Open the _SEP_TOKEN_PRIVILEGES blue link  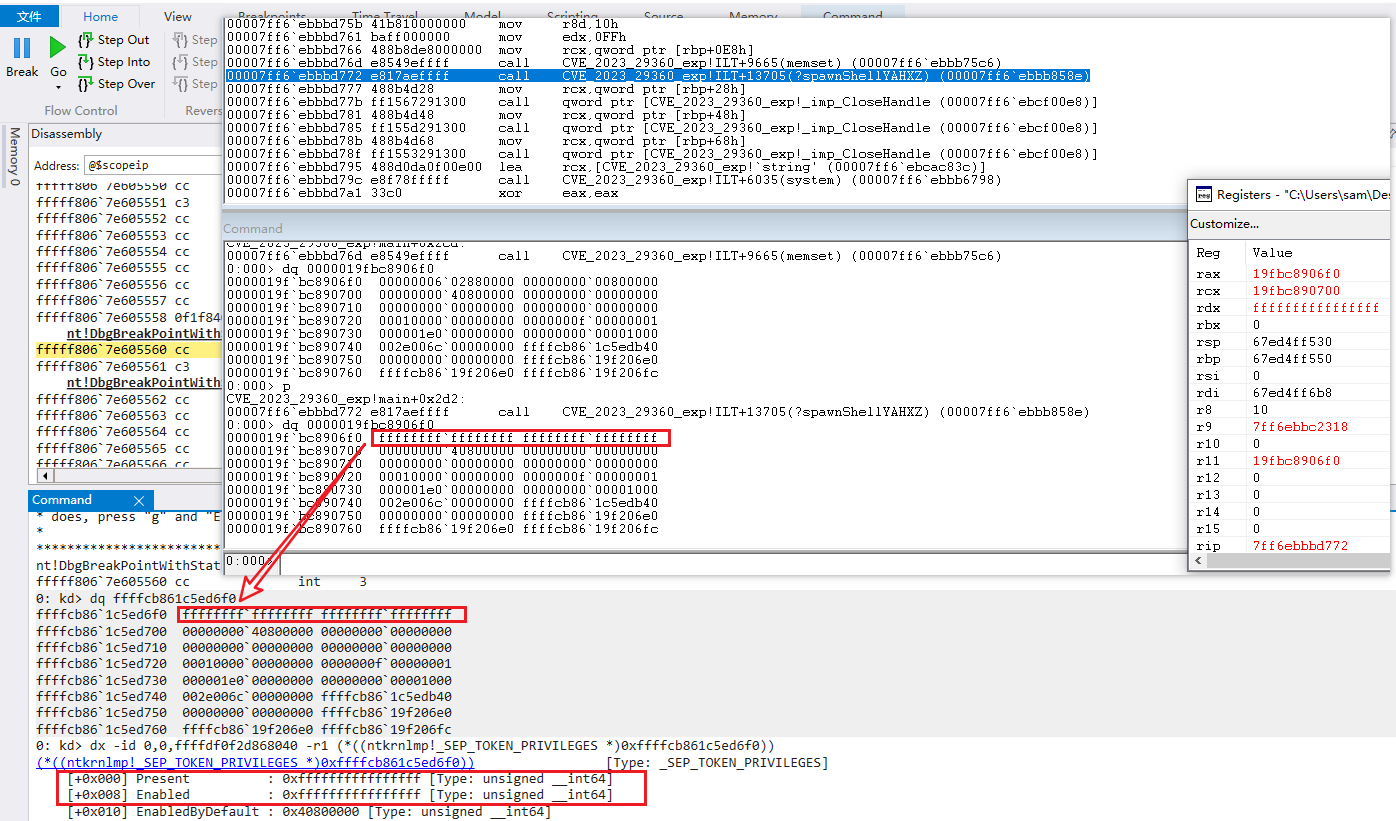coord(255,763)
